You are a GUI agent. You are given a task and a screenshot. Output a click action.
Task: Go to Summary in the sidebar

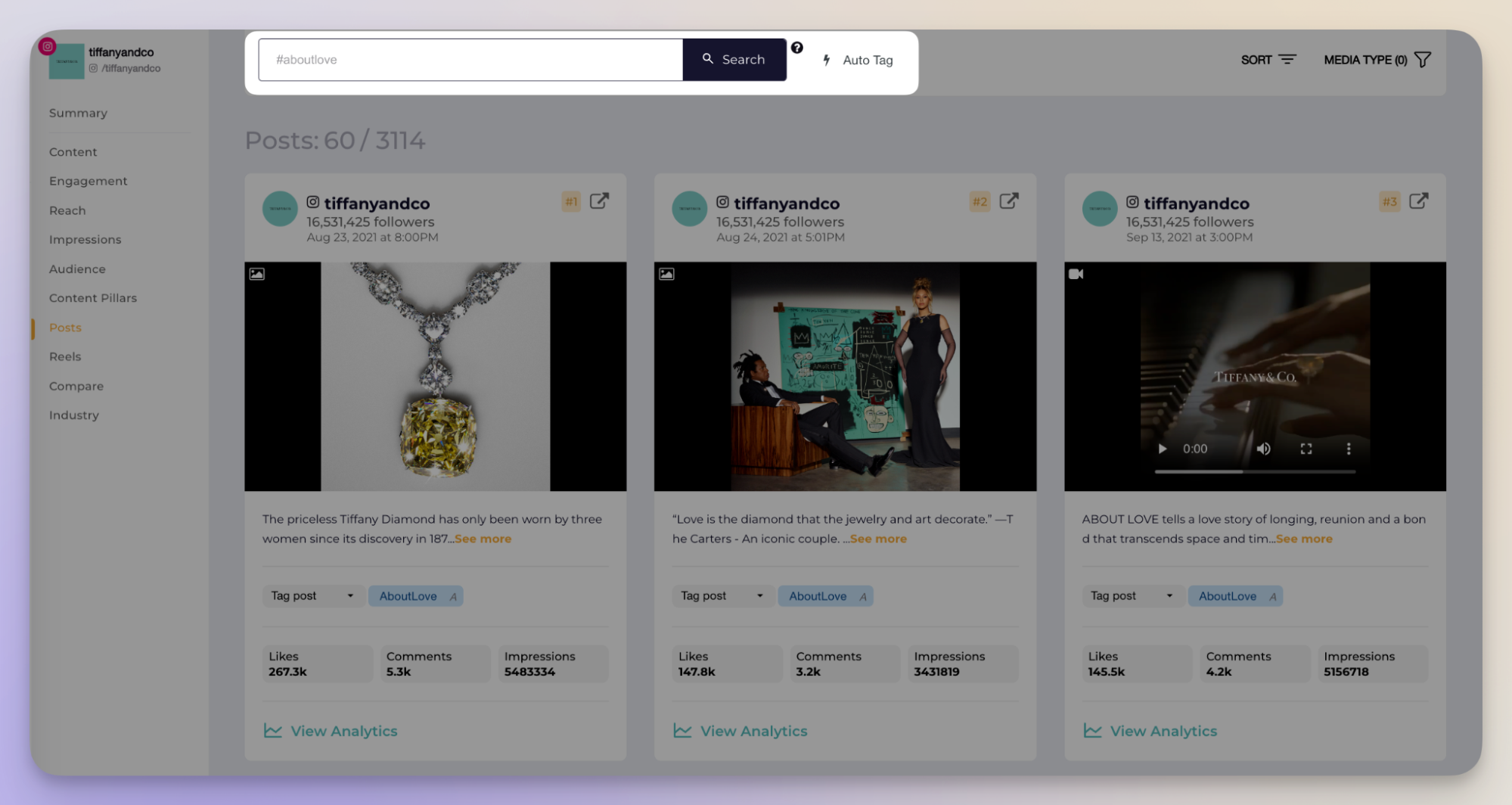pos(78,113)
